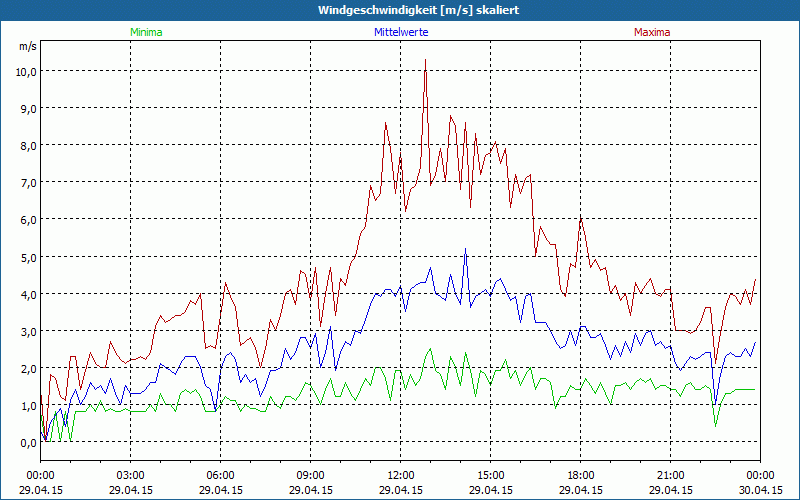
Task: Click the 21:00 time axis label
Action: coord(670,475)
